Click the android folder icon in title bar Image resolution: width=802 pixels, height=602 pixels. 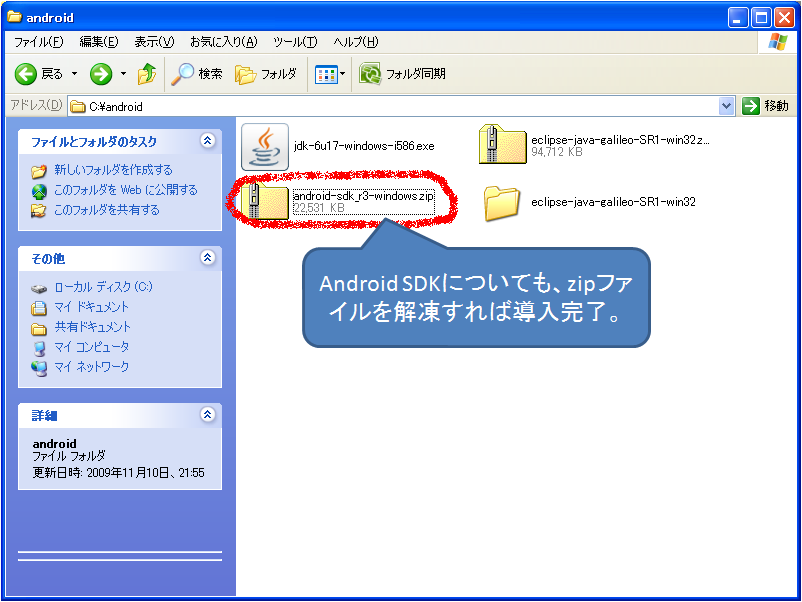14,17
